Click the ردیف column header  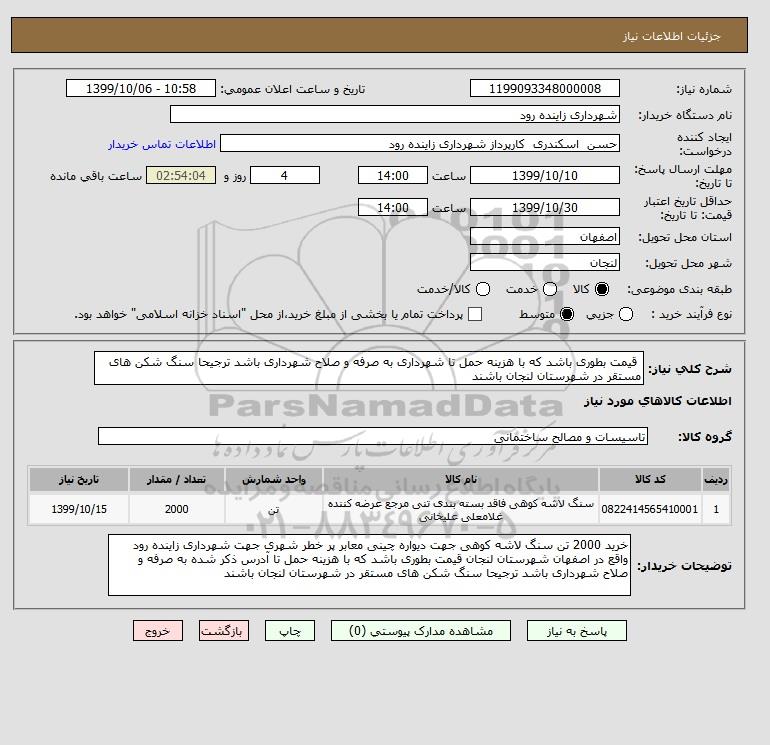pos(716,480)
